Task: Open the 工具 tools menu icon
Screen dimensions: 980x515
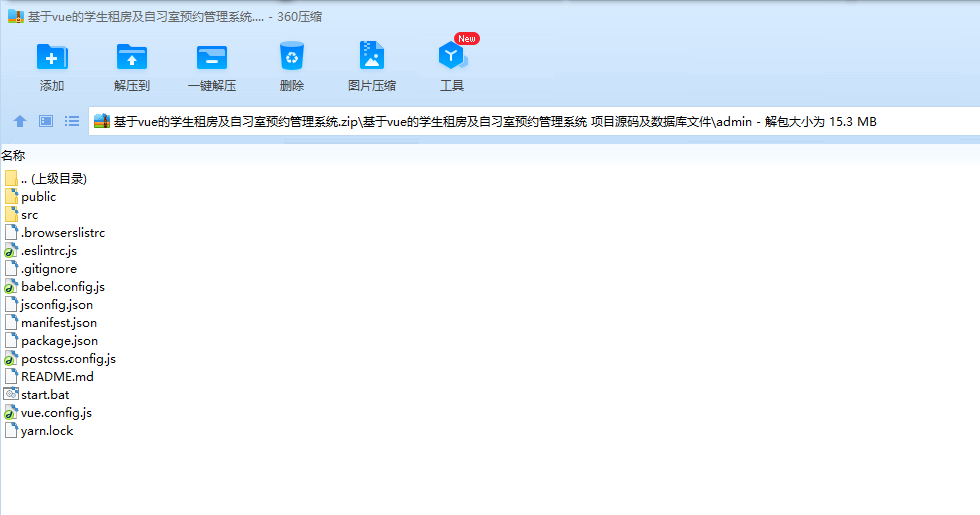Action: click(452, 56)
